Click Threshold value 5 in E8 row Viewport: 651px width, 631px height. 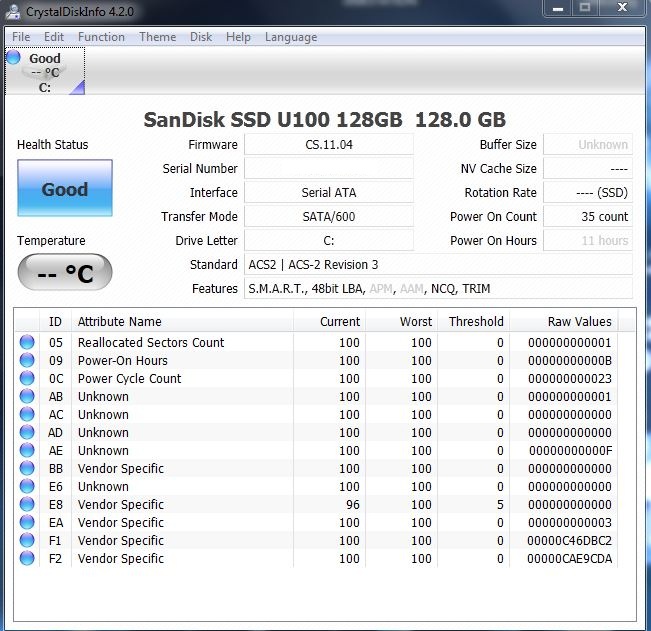tap(500, 504)
